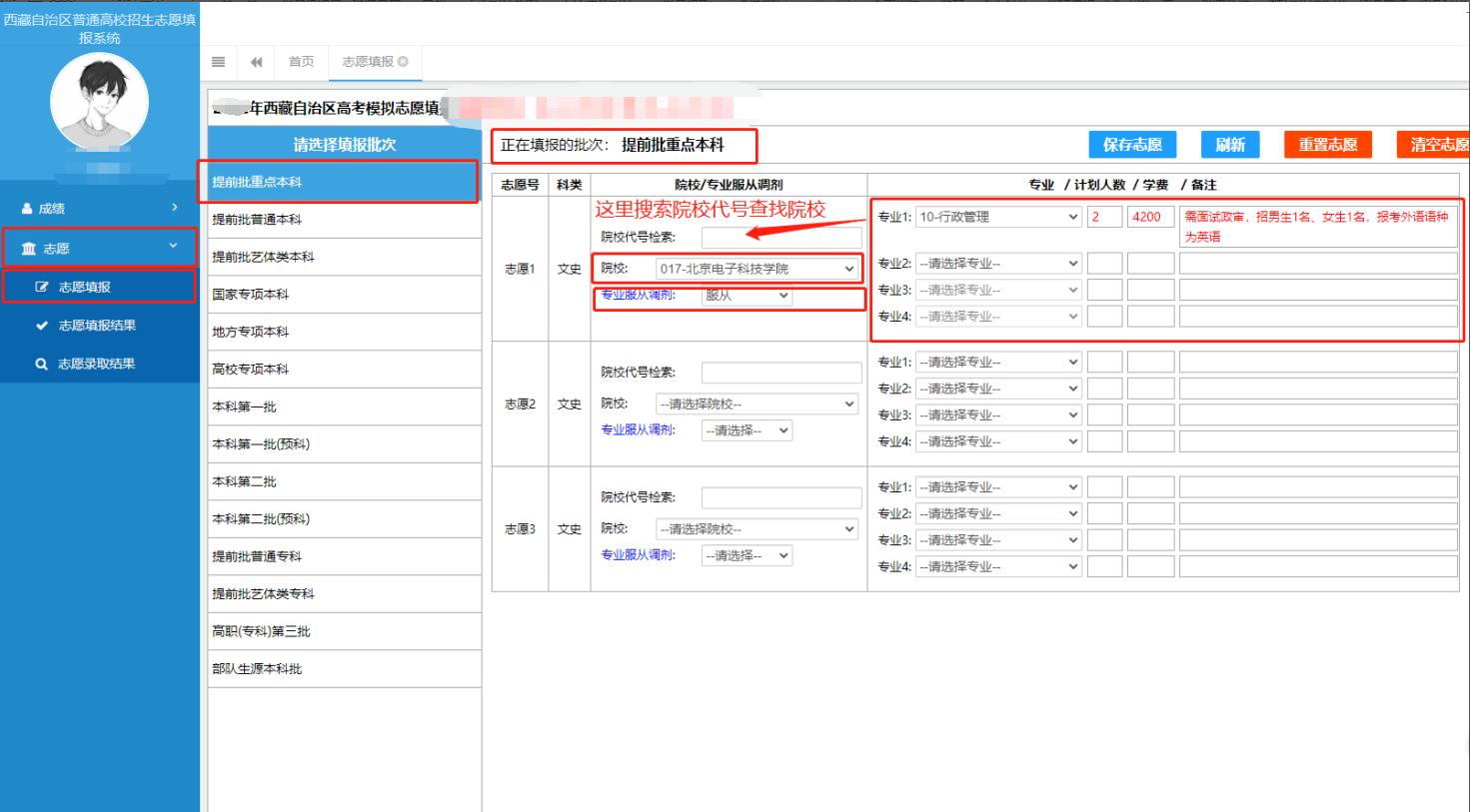Click 院校代号检索 input in 志愿2
Viewport: 1470px width, 812px height.
tap(780, 373)
